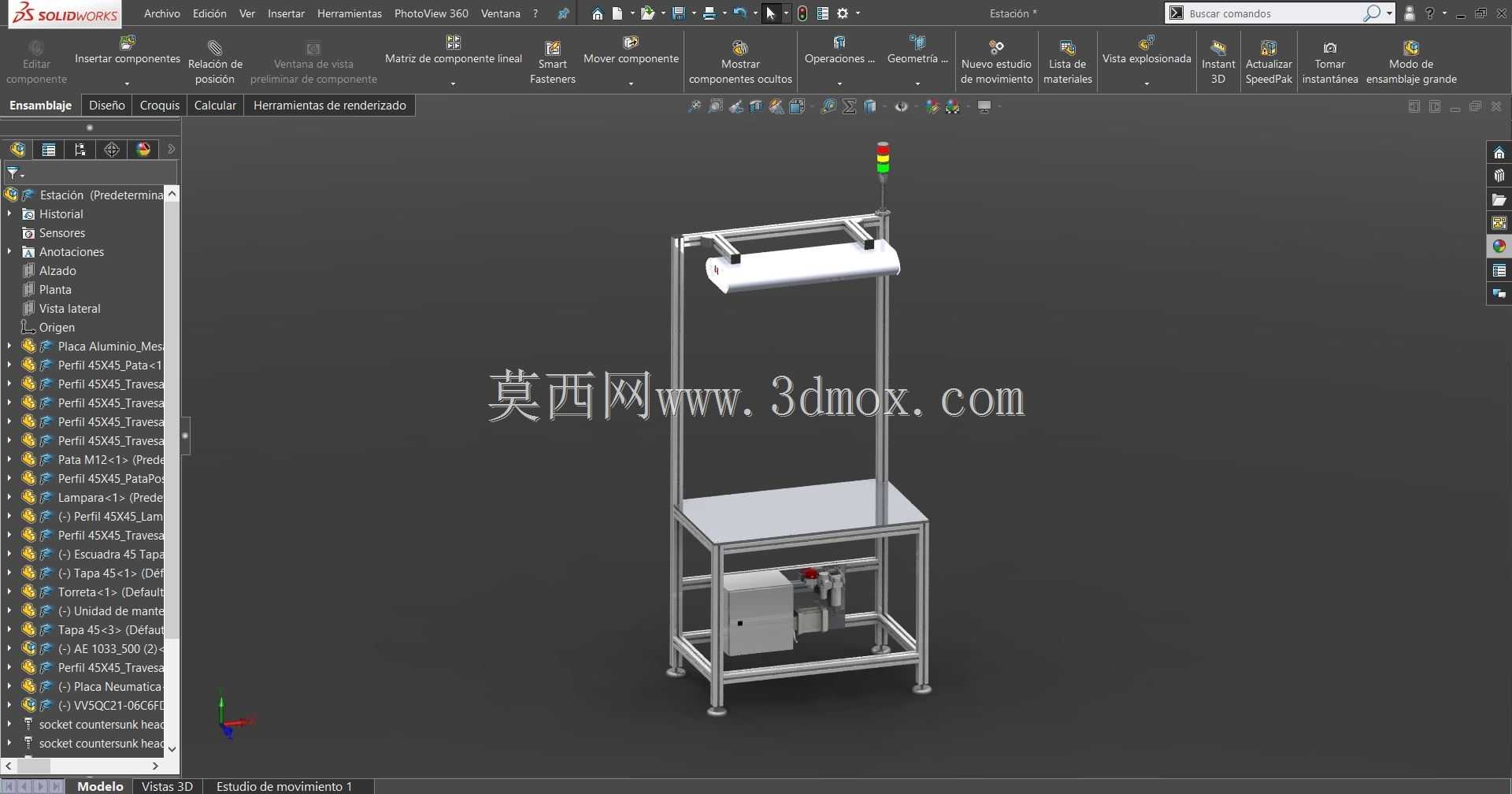
Task: Click feature tree vertical scroll down arrow
Action: coord(172,748)
